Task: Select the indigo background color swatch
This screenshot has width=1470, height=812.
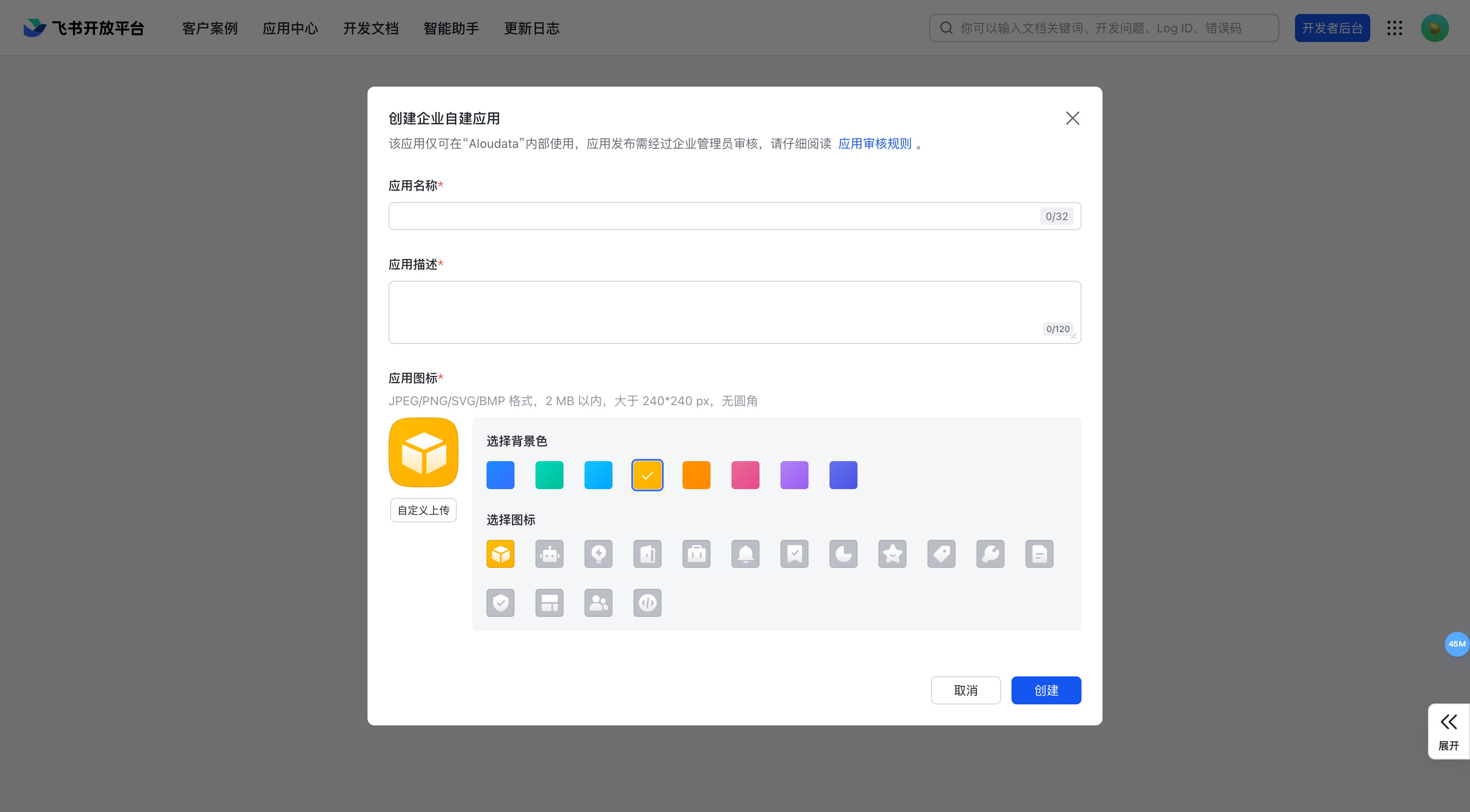Action: [843, 475]
